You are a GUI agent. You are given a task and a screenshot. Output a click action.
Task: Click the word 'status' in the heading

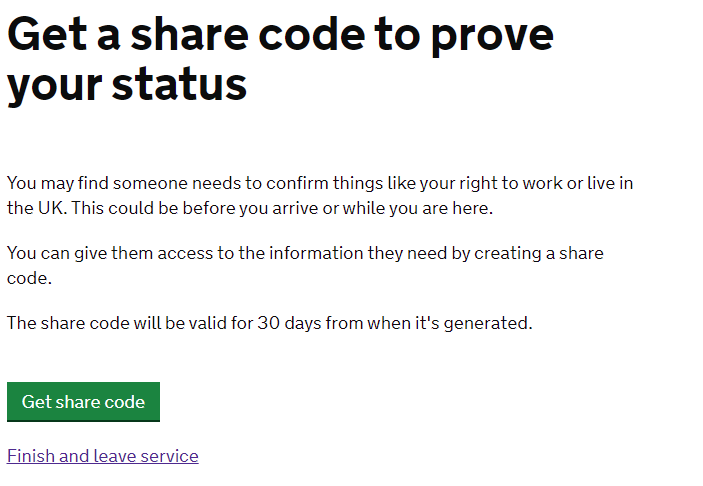pyautogui.click(x=179, y=84)
